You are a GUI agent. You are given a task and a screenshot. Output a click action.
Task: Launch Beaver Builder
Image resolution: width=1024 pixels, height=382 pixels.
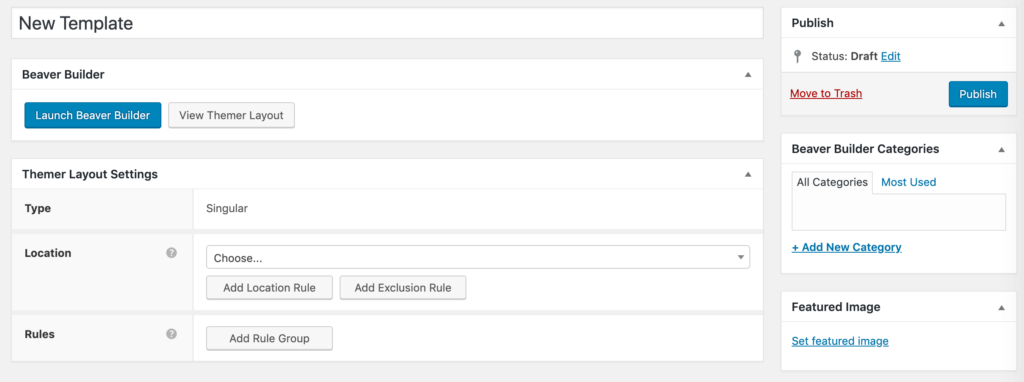(x=93, y=115)
